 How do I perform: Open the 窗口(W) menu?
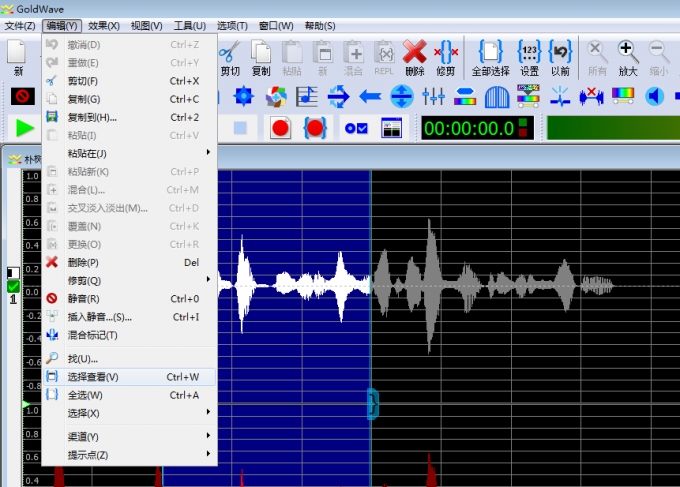276,26
